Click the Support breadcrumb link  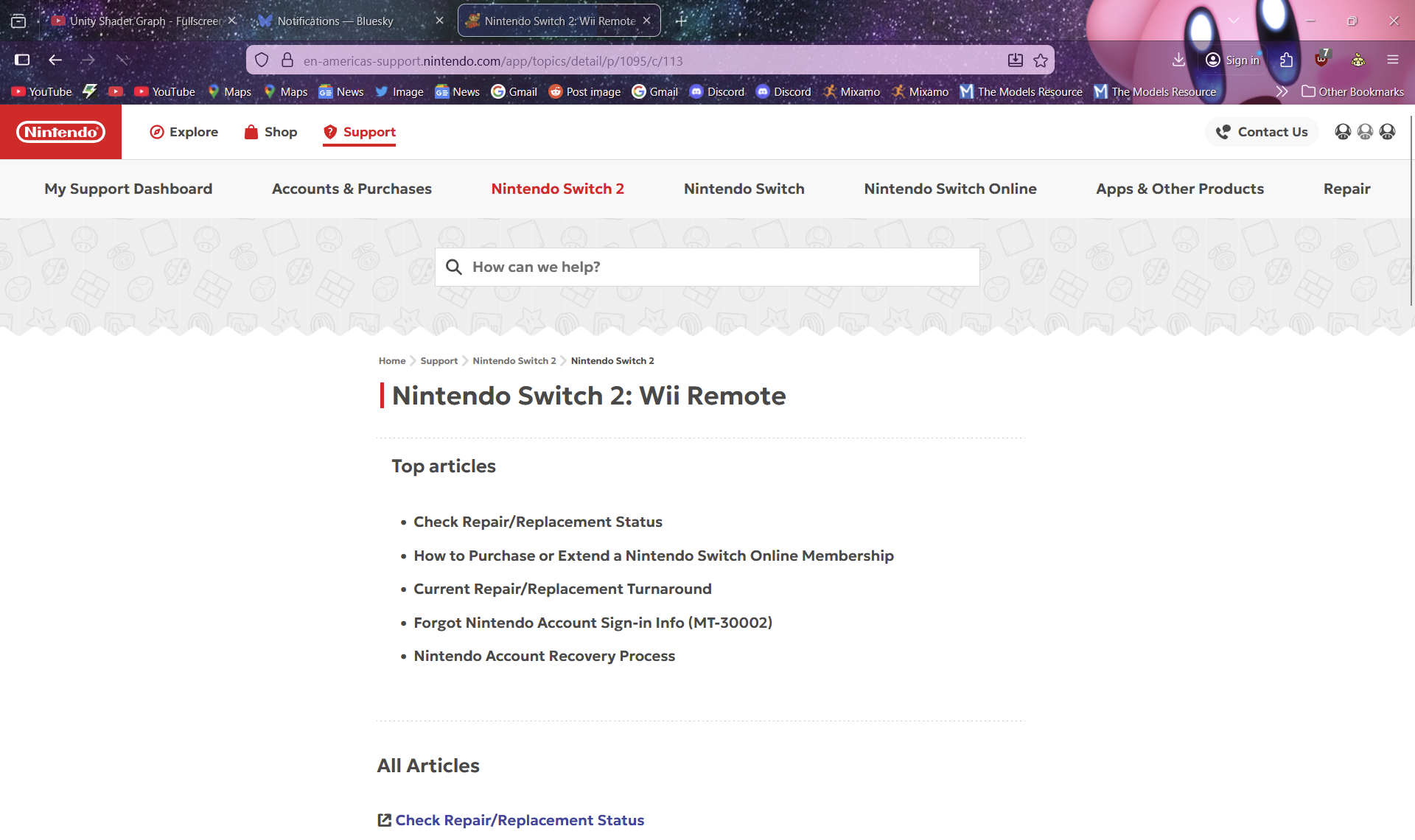click(439, 361)
